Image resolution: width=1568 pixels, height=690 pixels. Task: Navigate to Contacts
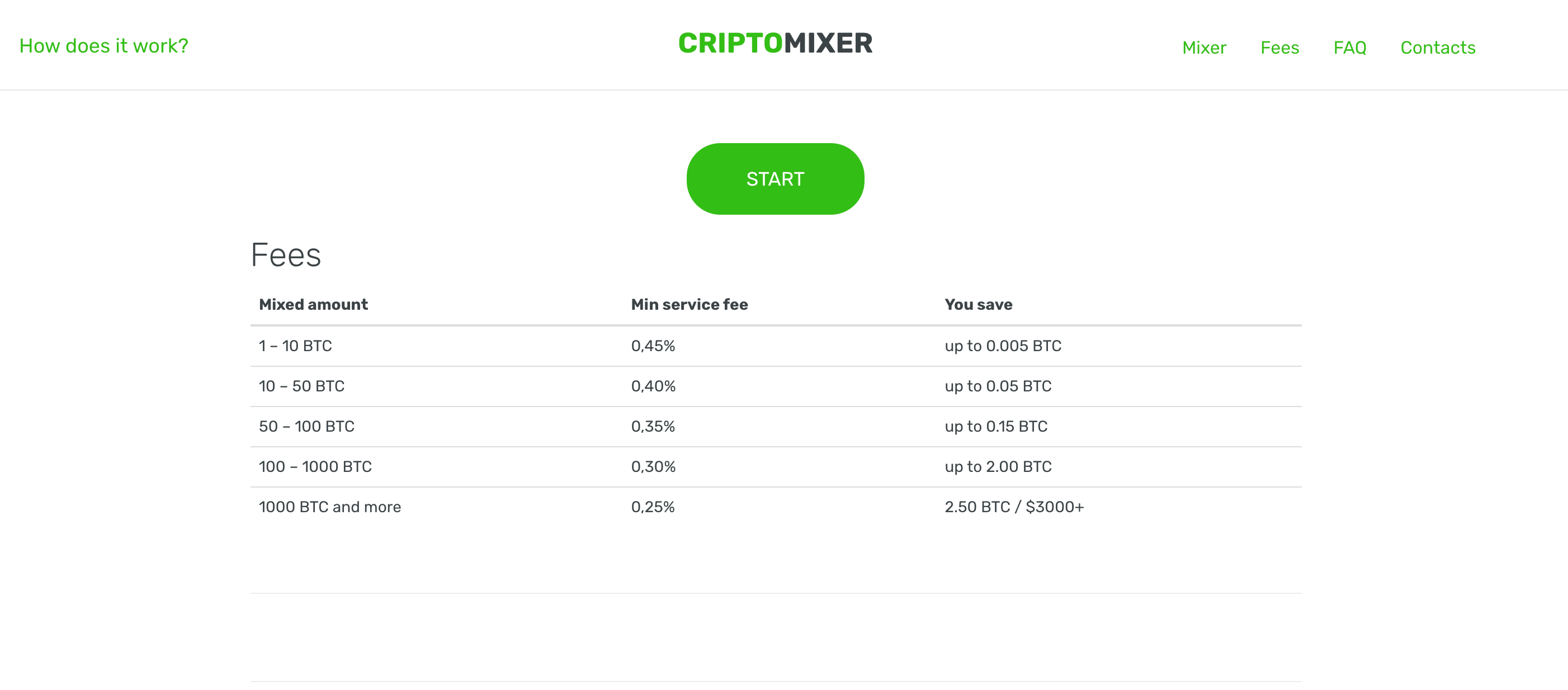1438,48
